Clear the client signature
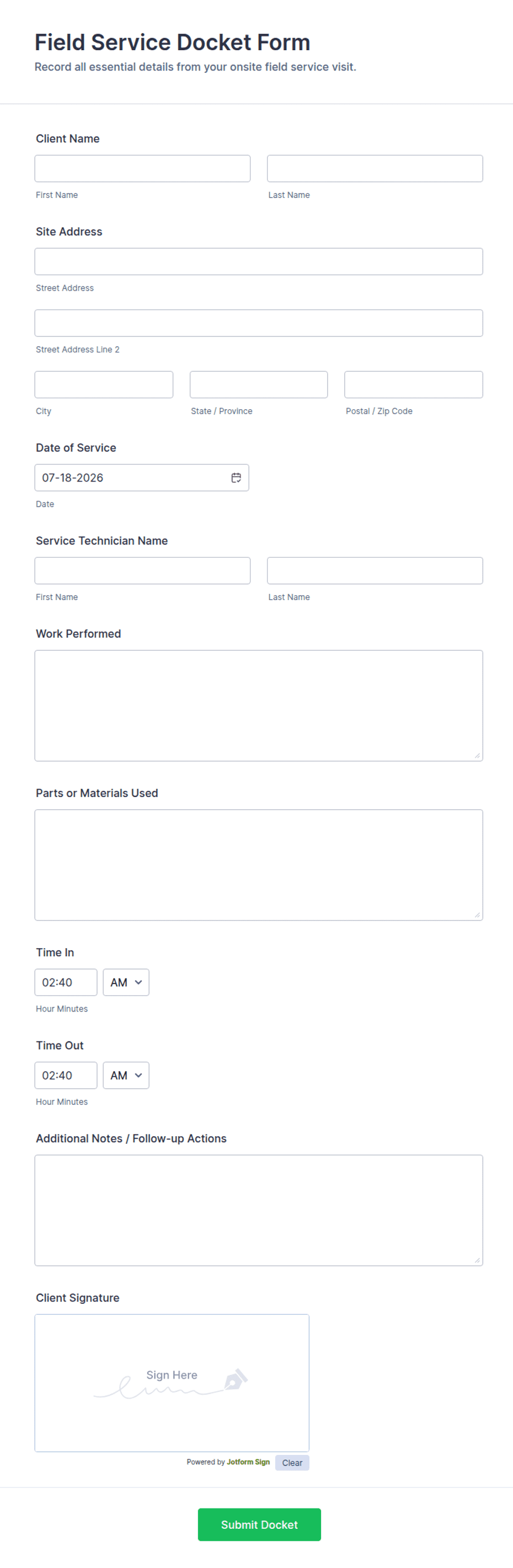513x1568 pixels. [x=292, y=1463]
